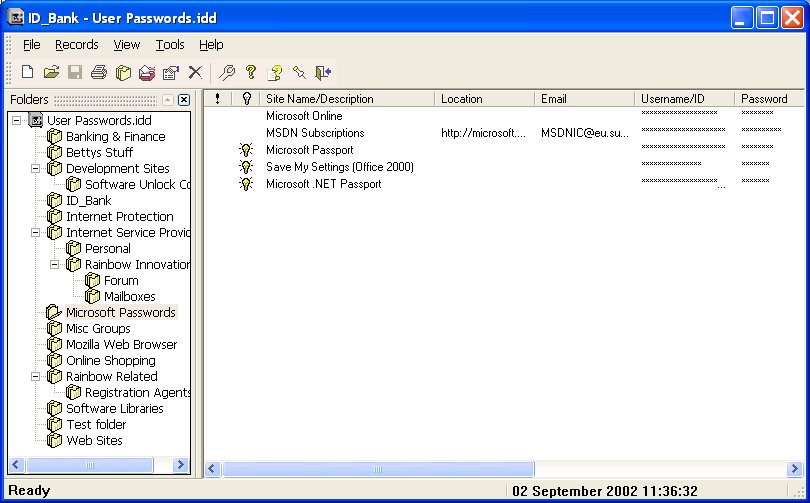The width and height of the screenshot is (810, 503).
Task: Click the push pin toolbar icon
Action: (299, 72)
